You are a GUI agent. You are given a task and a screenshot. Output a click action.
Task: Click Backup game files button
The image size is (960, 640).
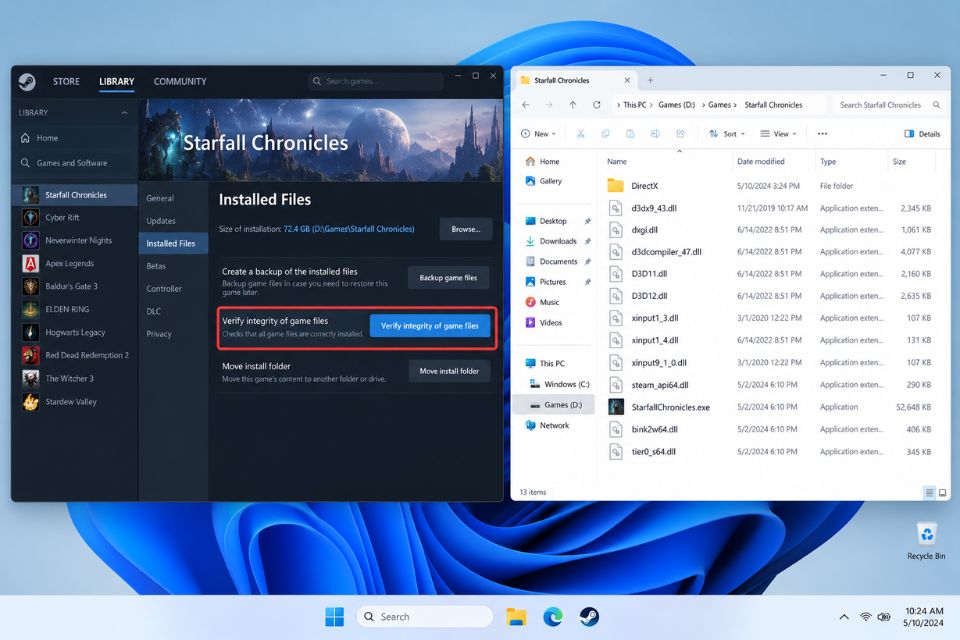[x=448, y=278]
